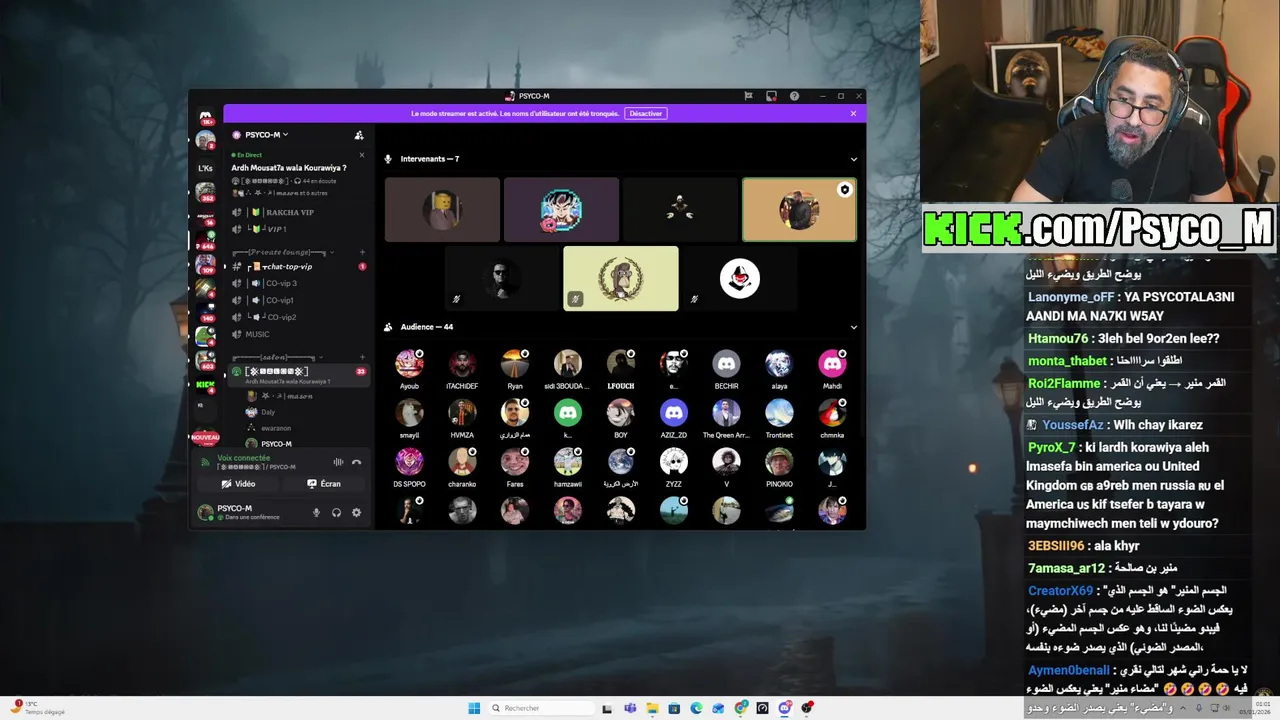Join the CO-vip2 voice channel

[x=298, y=317]
